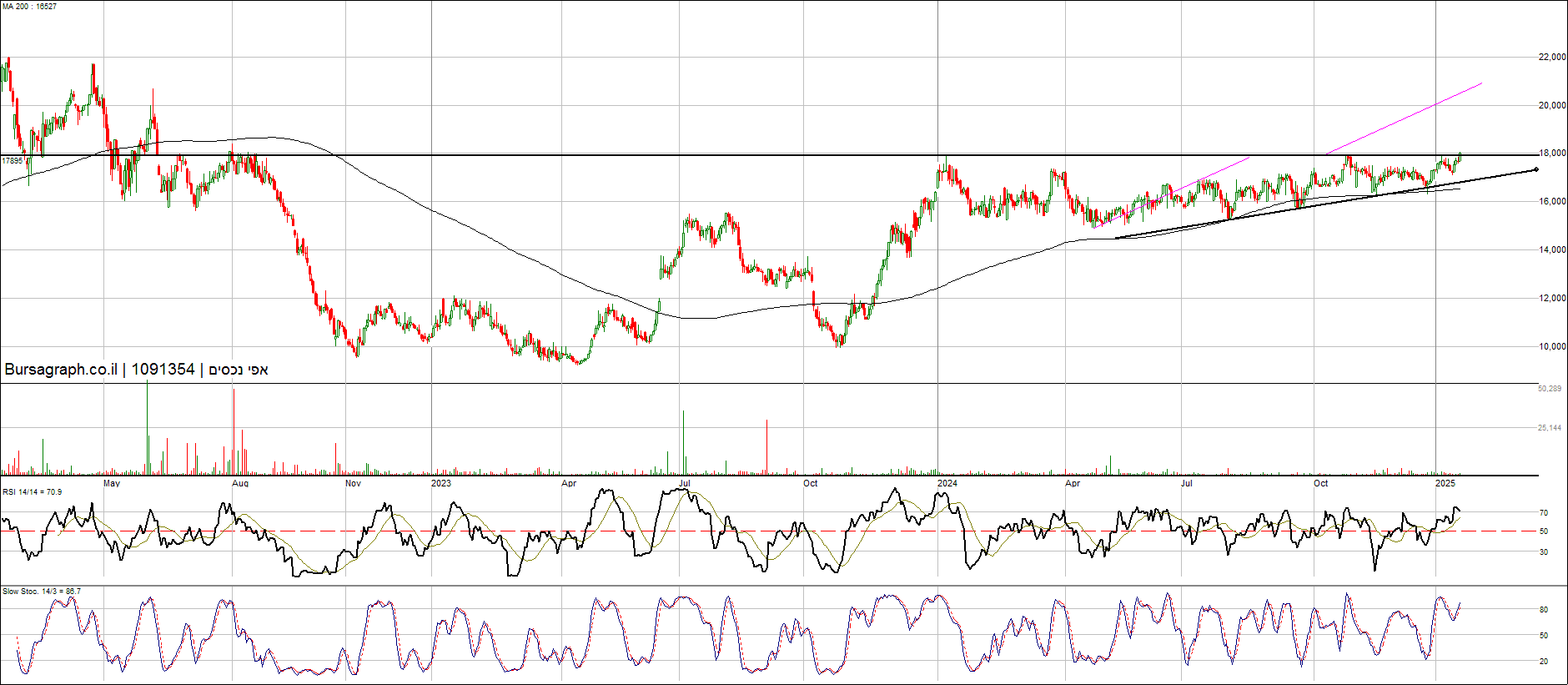Image resolution: width=1568 pixels, height=685 pixels.
Task: Select the 2024 date marker
Action: click(x=947, y=483)
